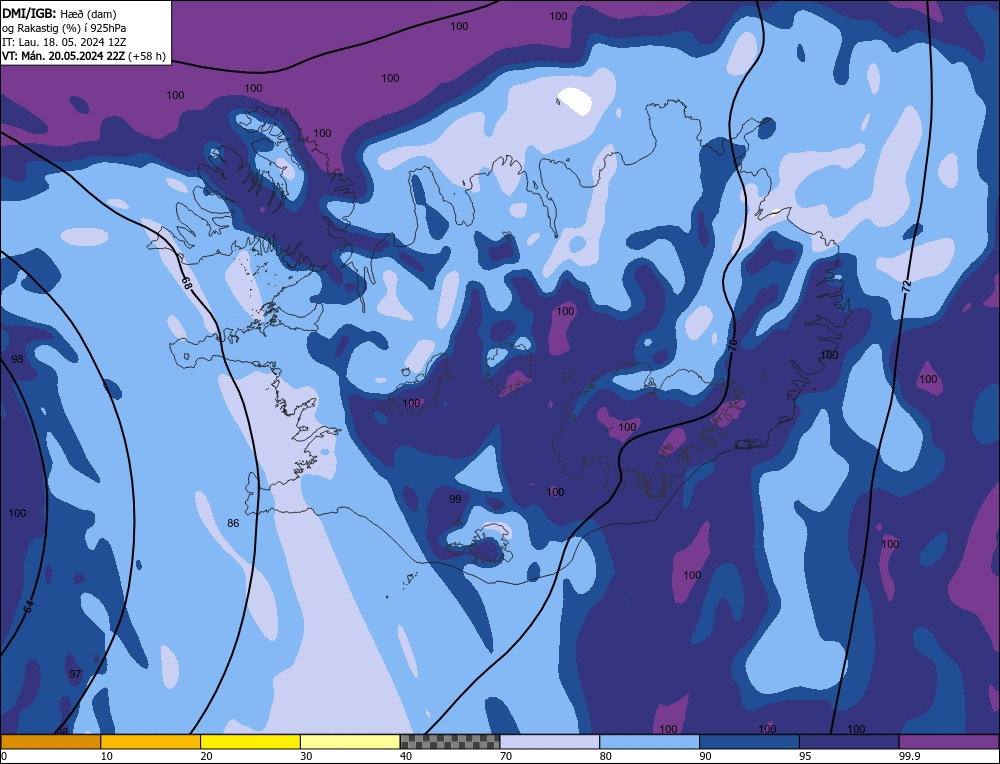This screenshot has width=1000, height=764.
Task: Click the contour label '70'
Action: [733, 346]
